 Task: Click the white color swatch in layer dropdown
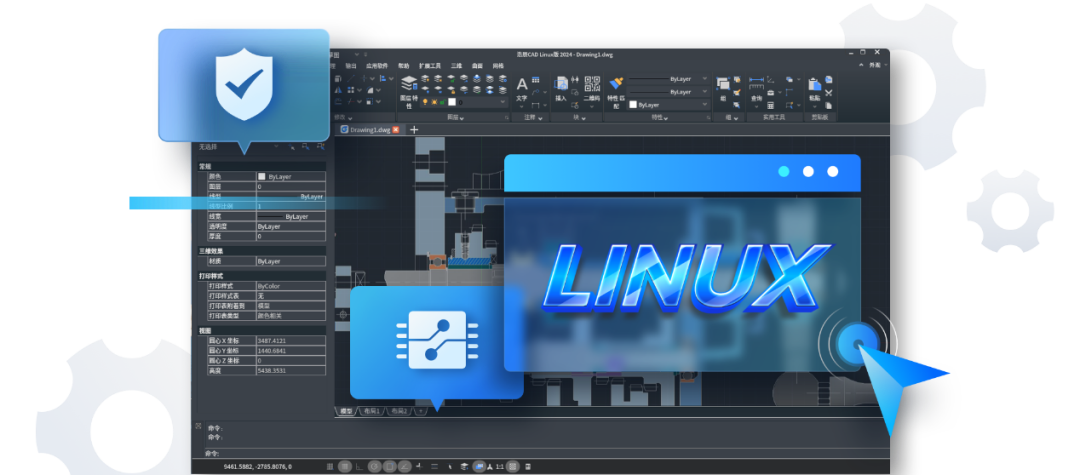(452, 102)
